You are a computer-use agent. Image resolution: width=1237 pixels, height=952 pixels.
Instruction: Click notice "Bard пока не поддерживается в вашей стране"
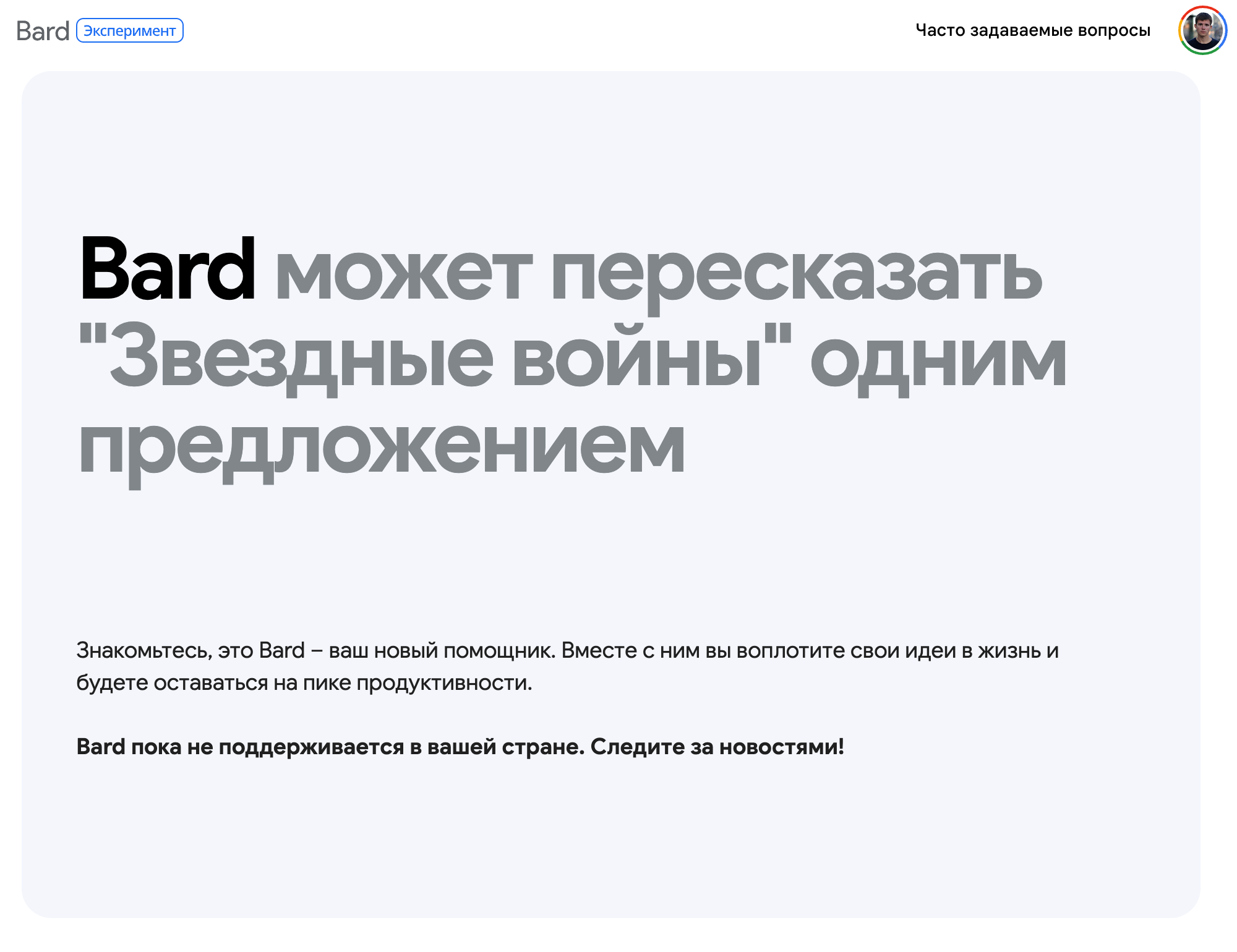(330, 747)
